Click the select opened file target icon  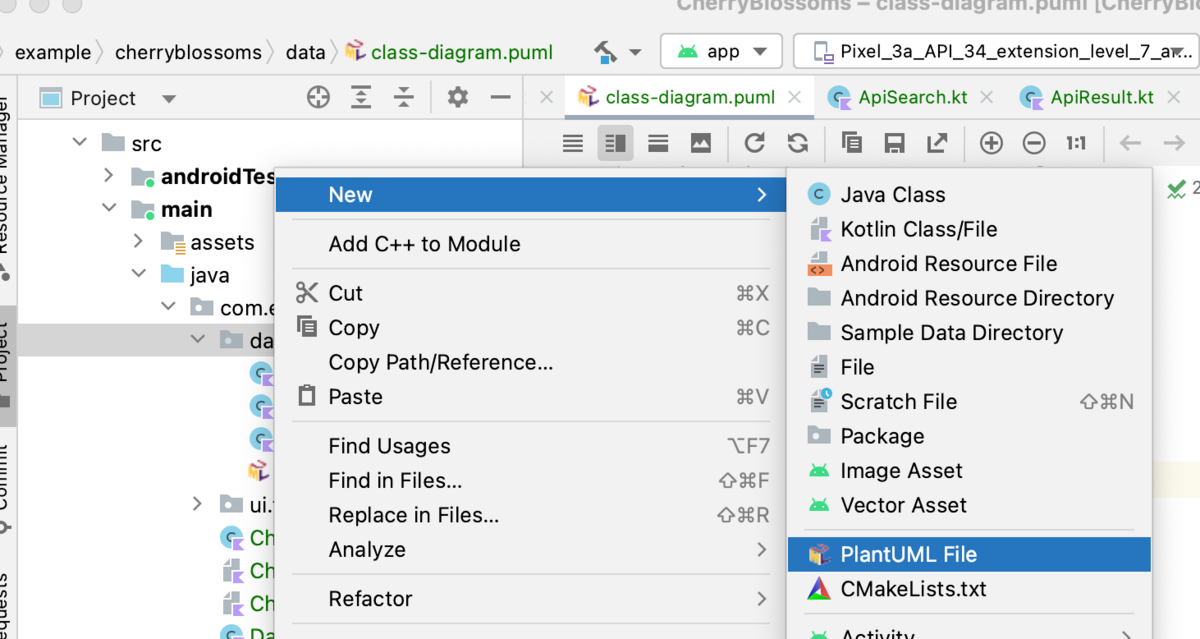click(318, 97)
